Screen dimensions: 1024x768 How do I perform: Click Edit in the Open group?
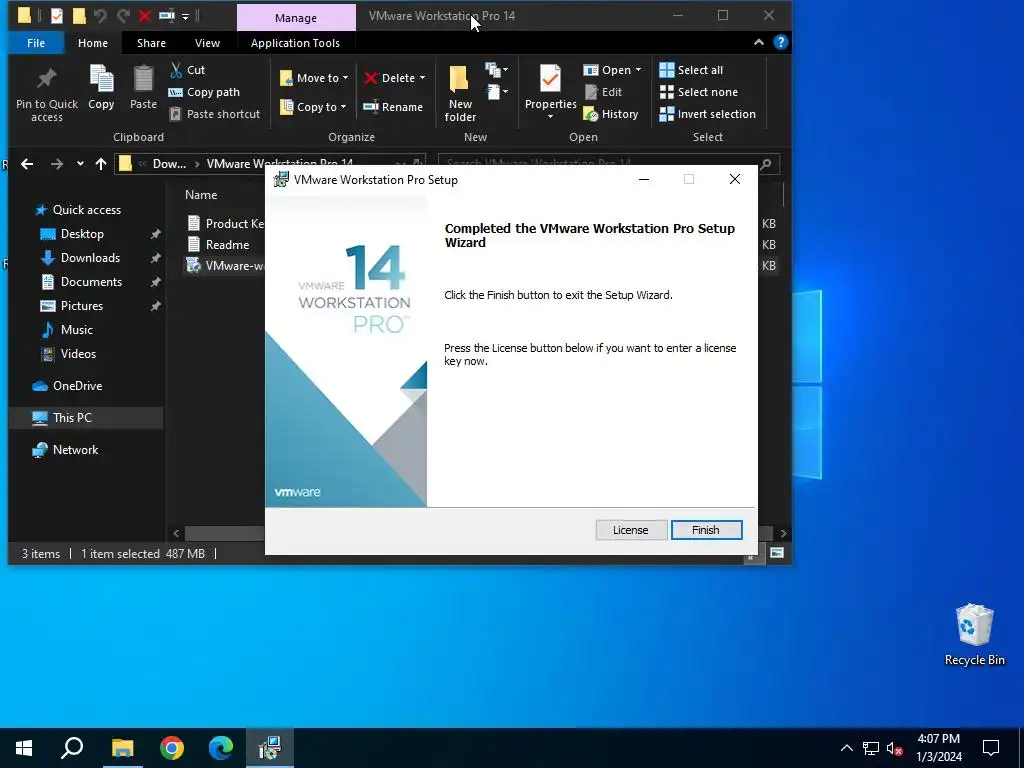coord(603,92)
